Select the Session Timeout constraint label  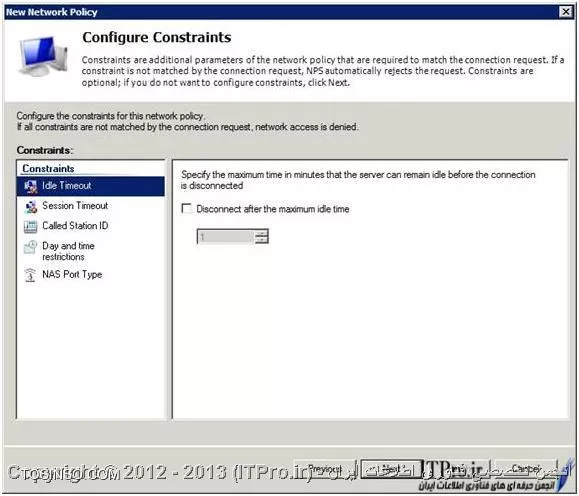click(x=75, y=205)
